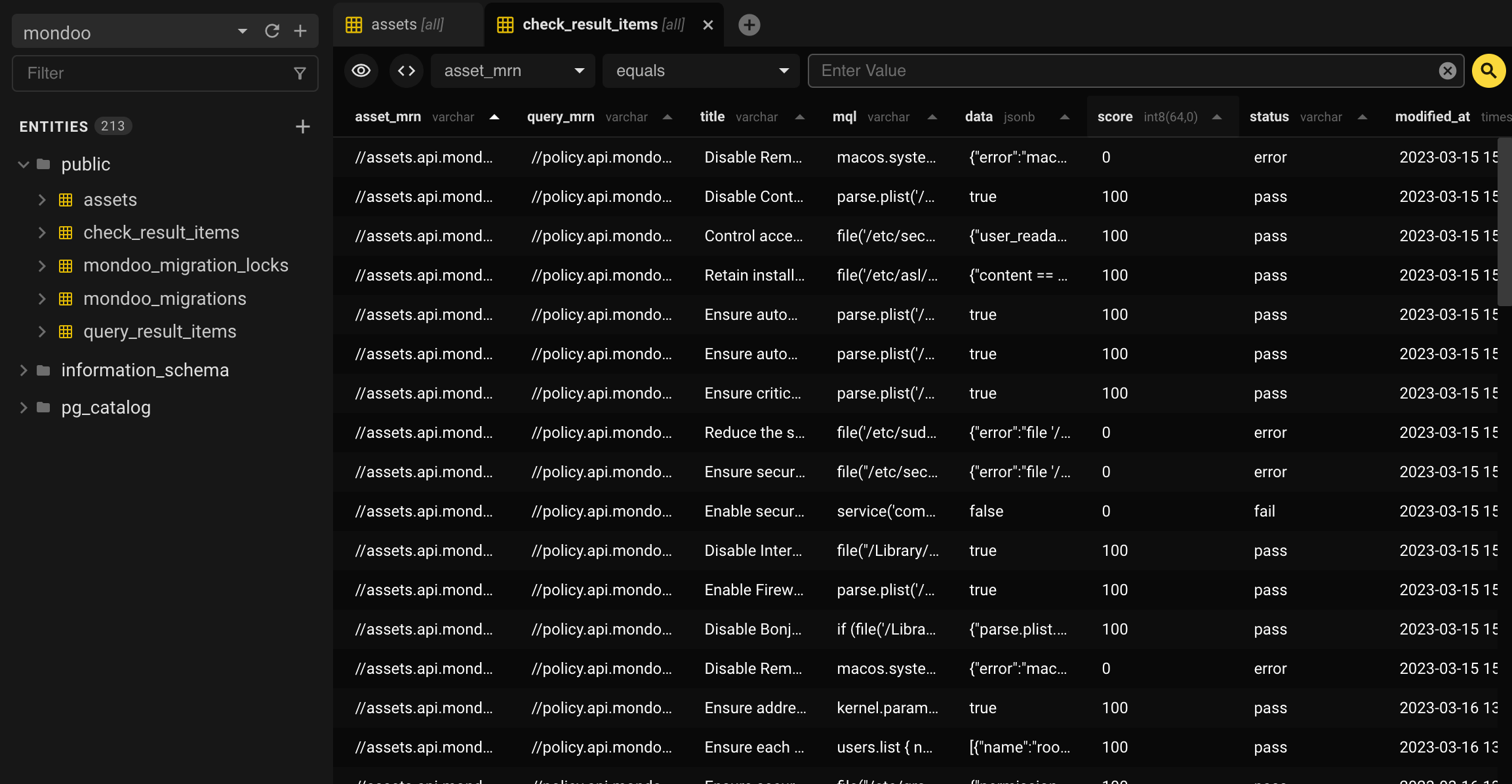Toggle the code view icon

407,71
